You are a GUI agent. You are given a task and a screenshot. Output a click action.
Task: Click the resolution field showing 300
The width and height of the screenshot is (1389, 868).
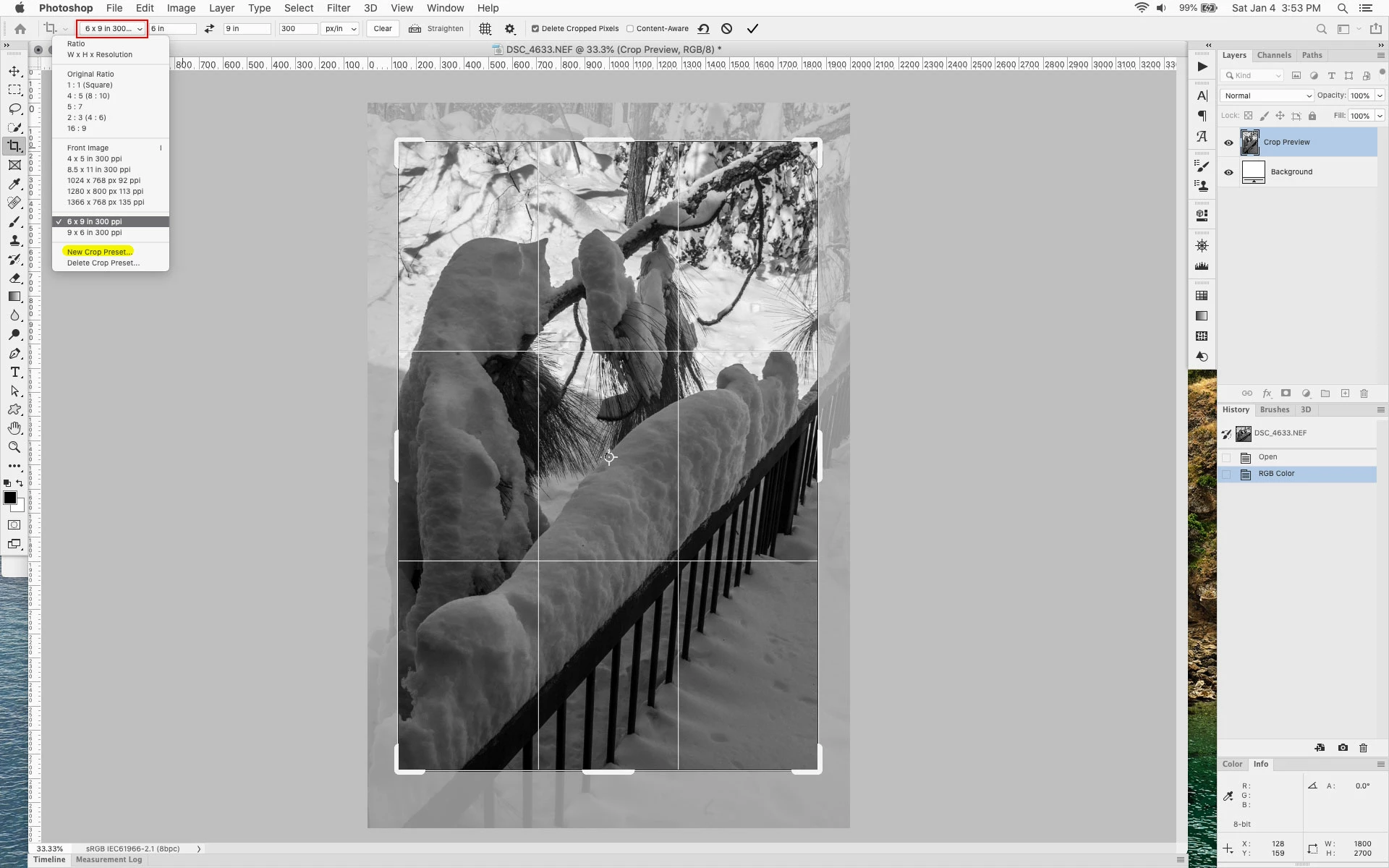tap(297, 29)
